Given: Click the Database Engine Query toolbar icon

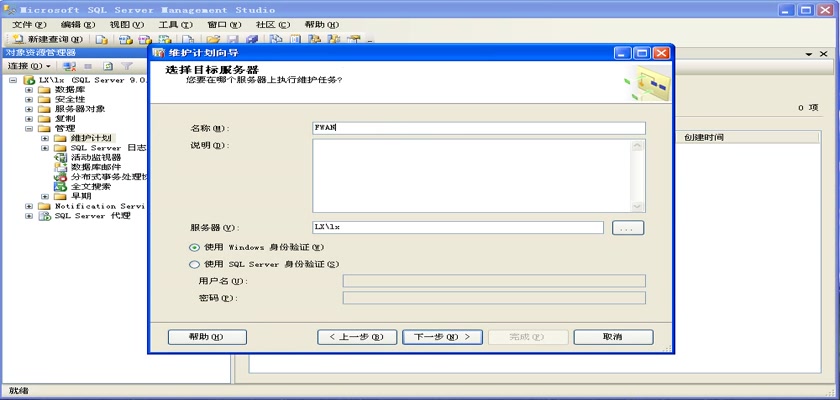Looking at the screenshot, I should pos(102,39).
